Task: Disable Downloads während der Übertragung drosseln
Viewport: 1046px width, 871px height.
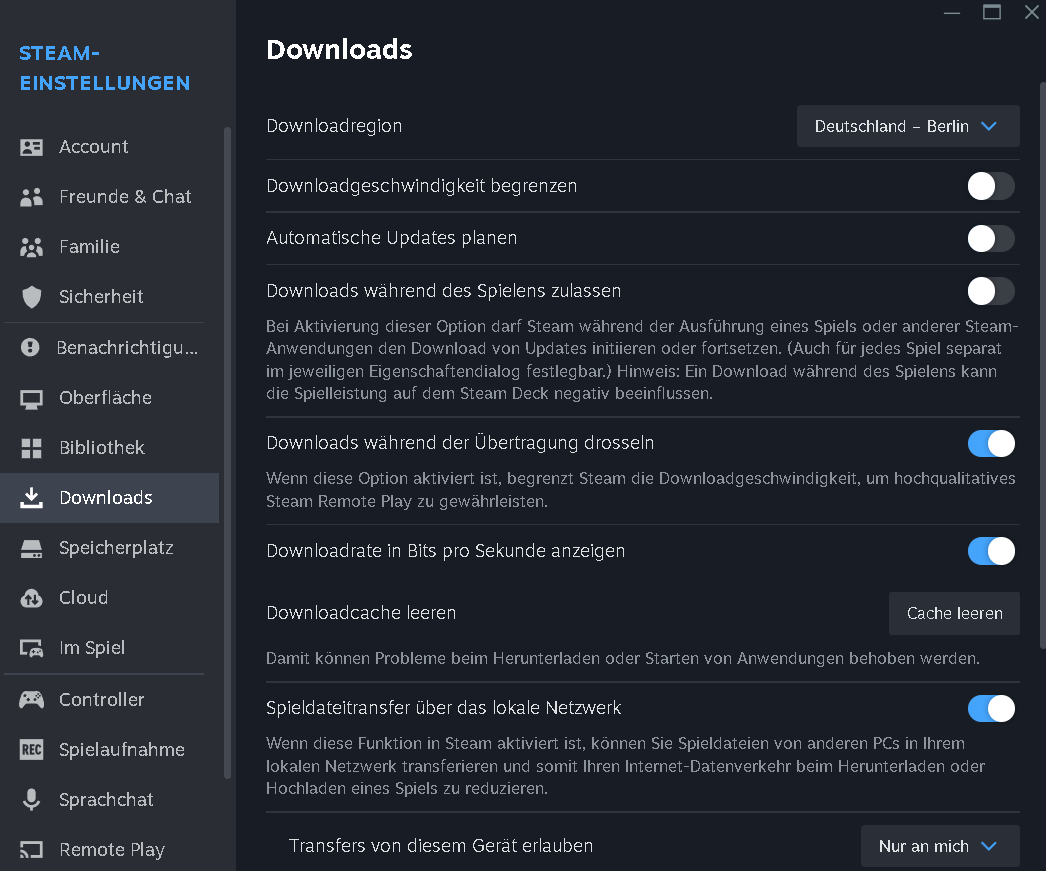Action: [991, 444]
